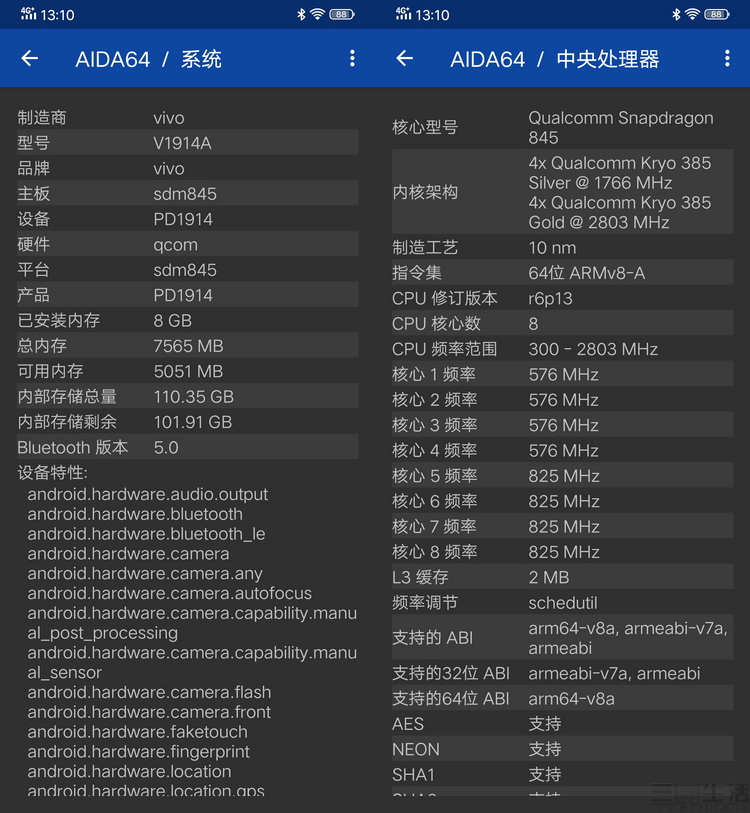The image size is (750, 813).
Task: Tap Wi-Fi icon in left status bar
Action: pyautogui.click(x=317, y=15)
